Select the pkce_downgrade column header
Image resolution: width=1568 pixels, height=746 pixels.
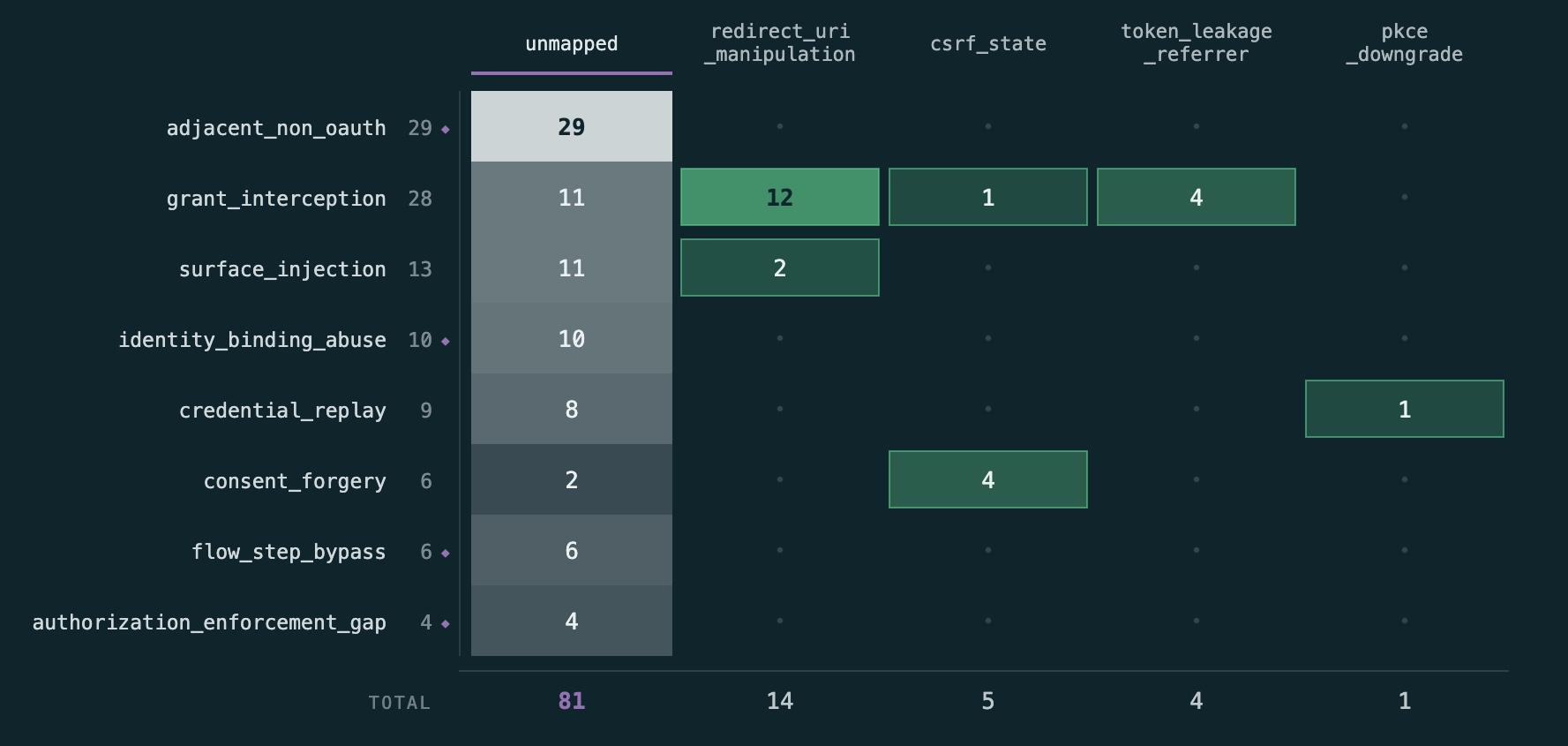pos(1405,42)
